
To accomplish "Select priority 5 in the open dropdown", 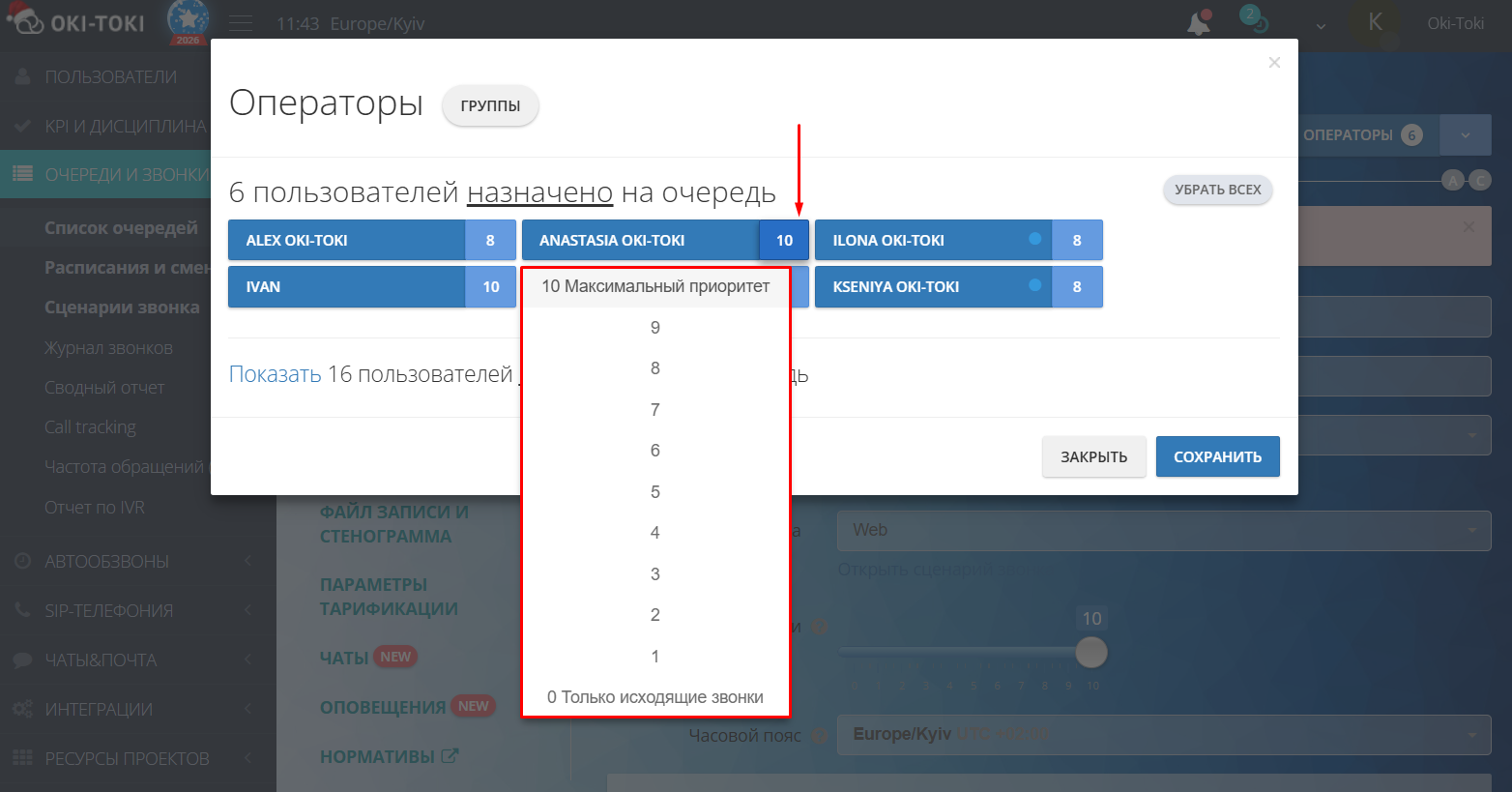I will point(655,491).
